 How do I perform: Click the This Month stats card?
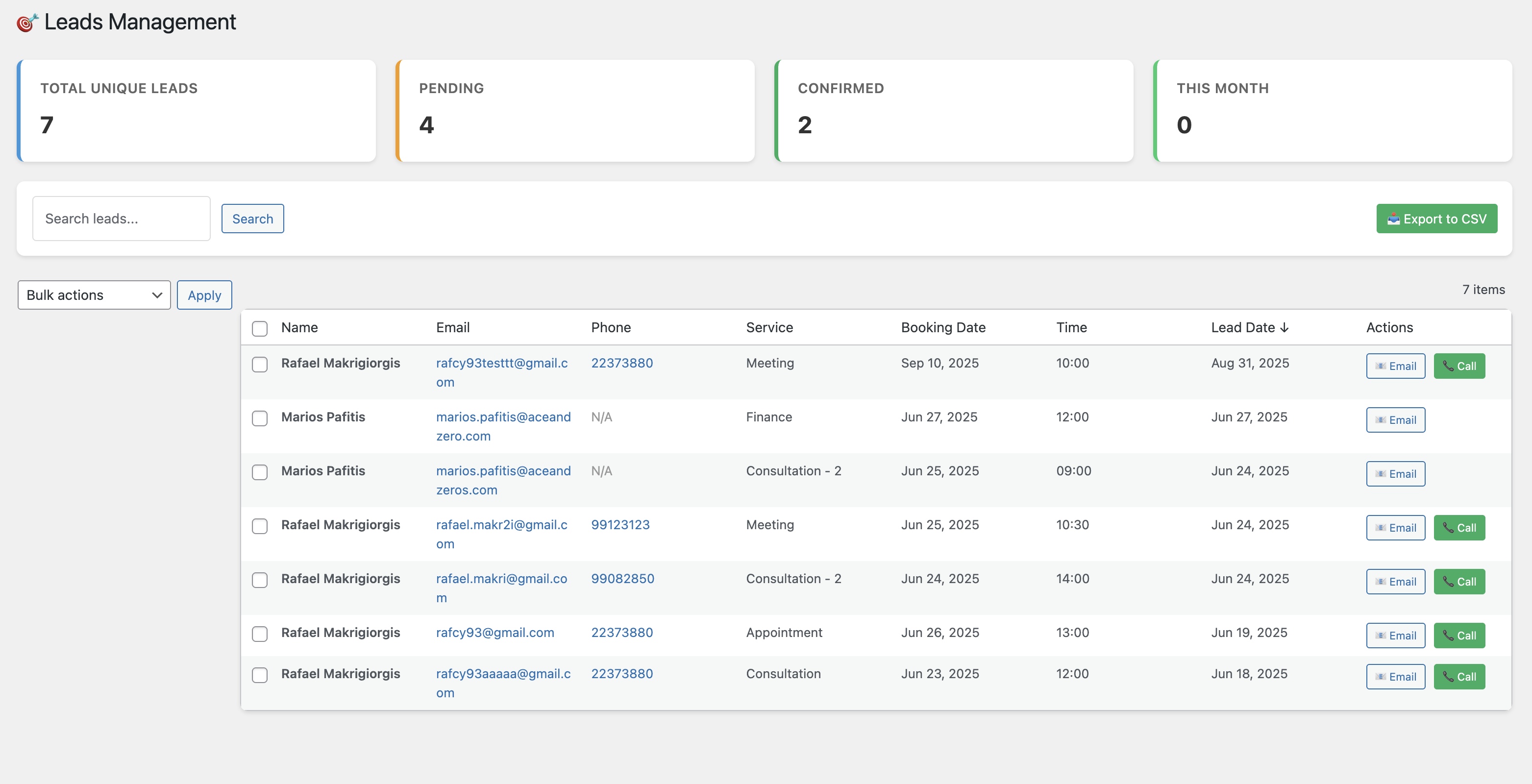(x=1333, y=111)
